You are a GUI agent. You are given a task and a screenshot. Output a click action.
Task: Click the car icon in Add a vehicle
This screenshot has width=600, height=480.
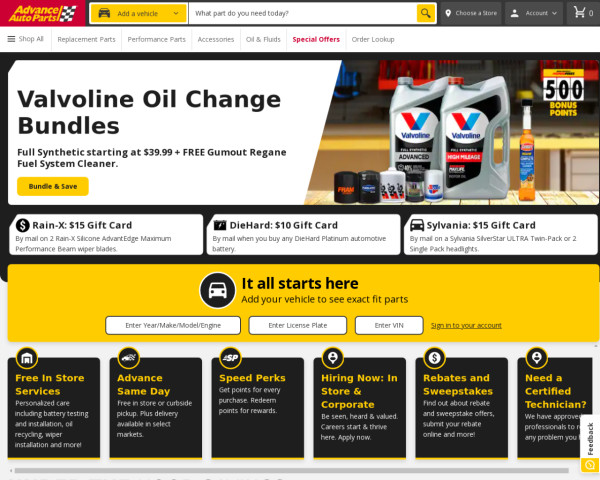[104, 13]
